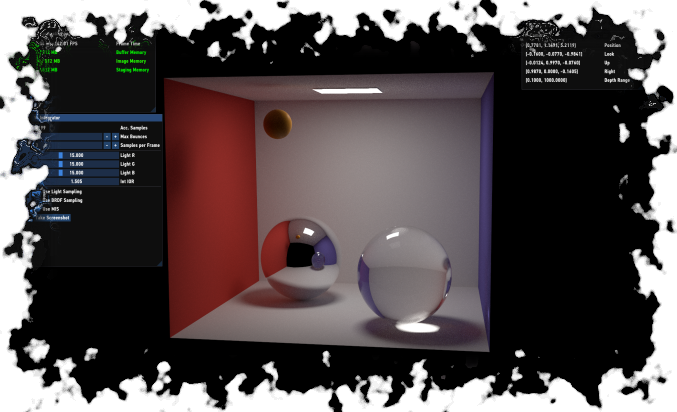Click the camera Position vector value
Image resolution: width=677 pixels, height=412 pixels.
(550, 45)
